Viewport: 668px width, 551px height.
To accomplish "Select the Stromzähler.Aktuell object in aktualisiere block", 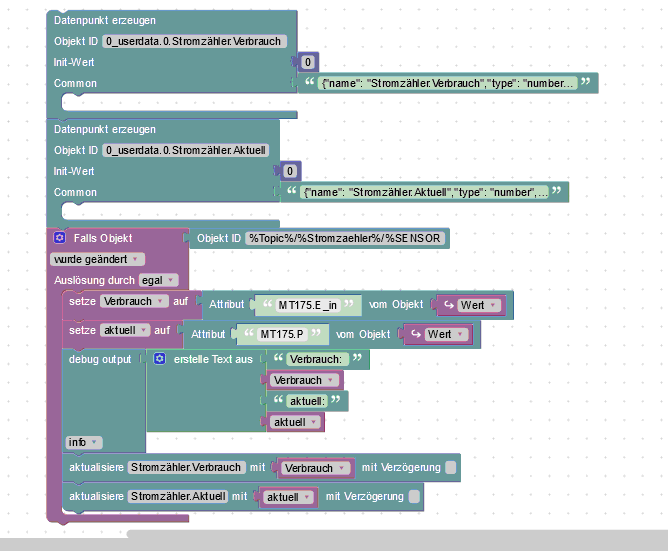I will click(x=178, y=496).
